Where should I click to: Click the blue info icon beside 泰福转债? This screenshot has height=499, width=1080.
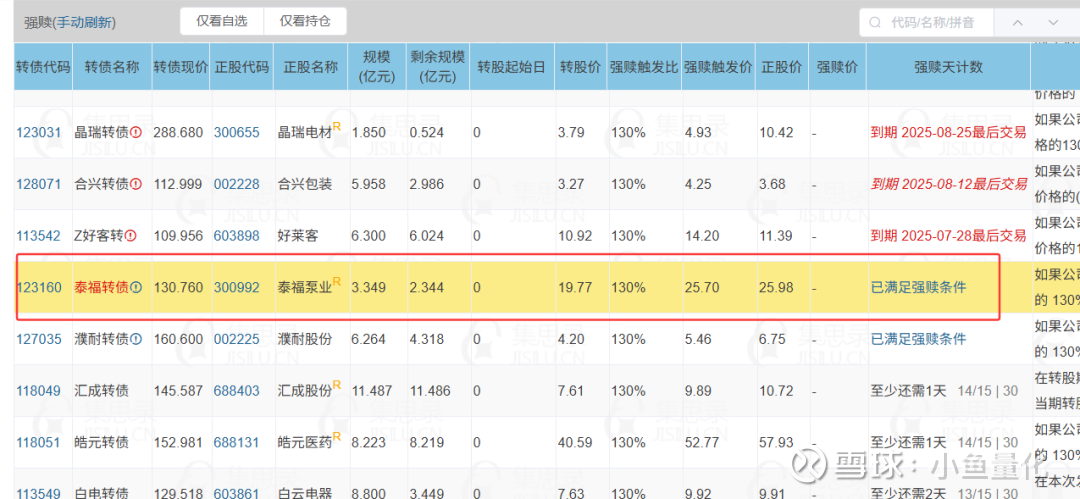(136, 287)
